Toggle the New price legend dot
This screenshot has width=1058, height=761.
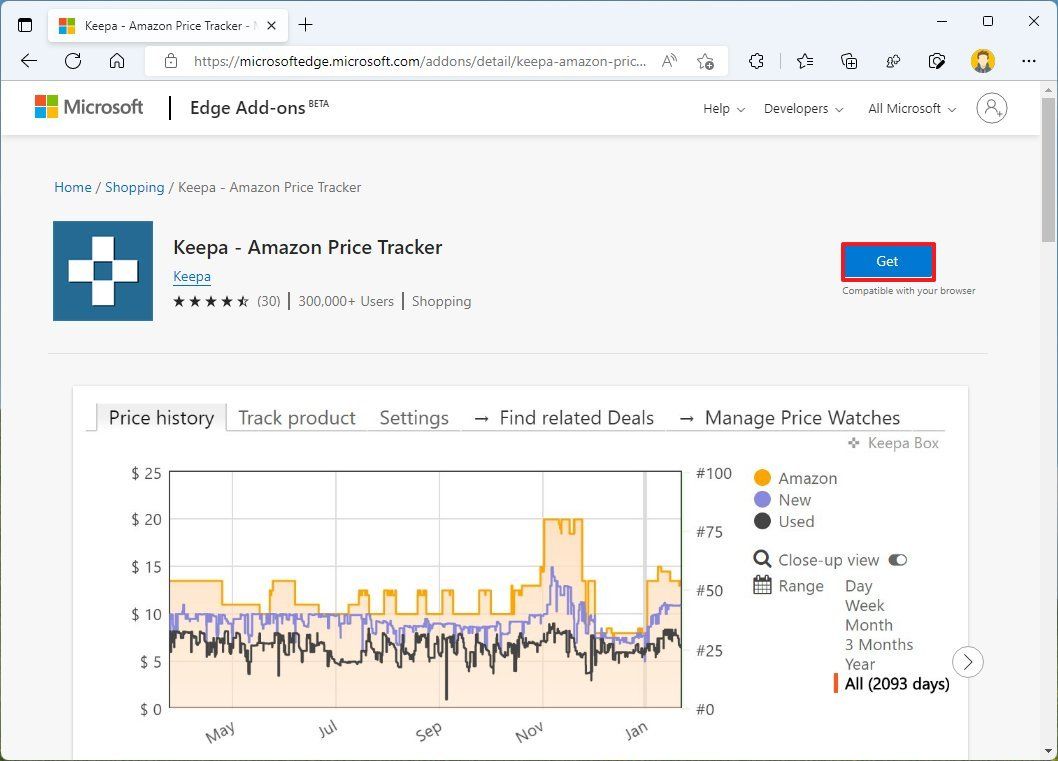pyautogui.click(x=762, y=499)
